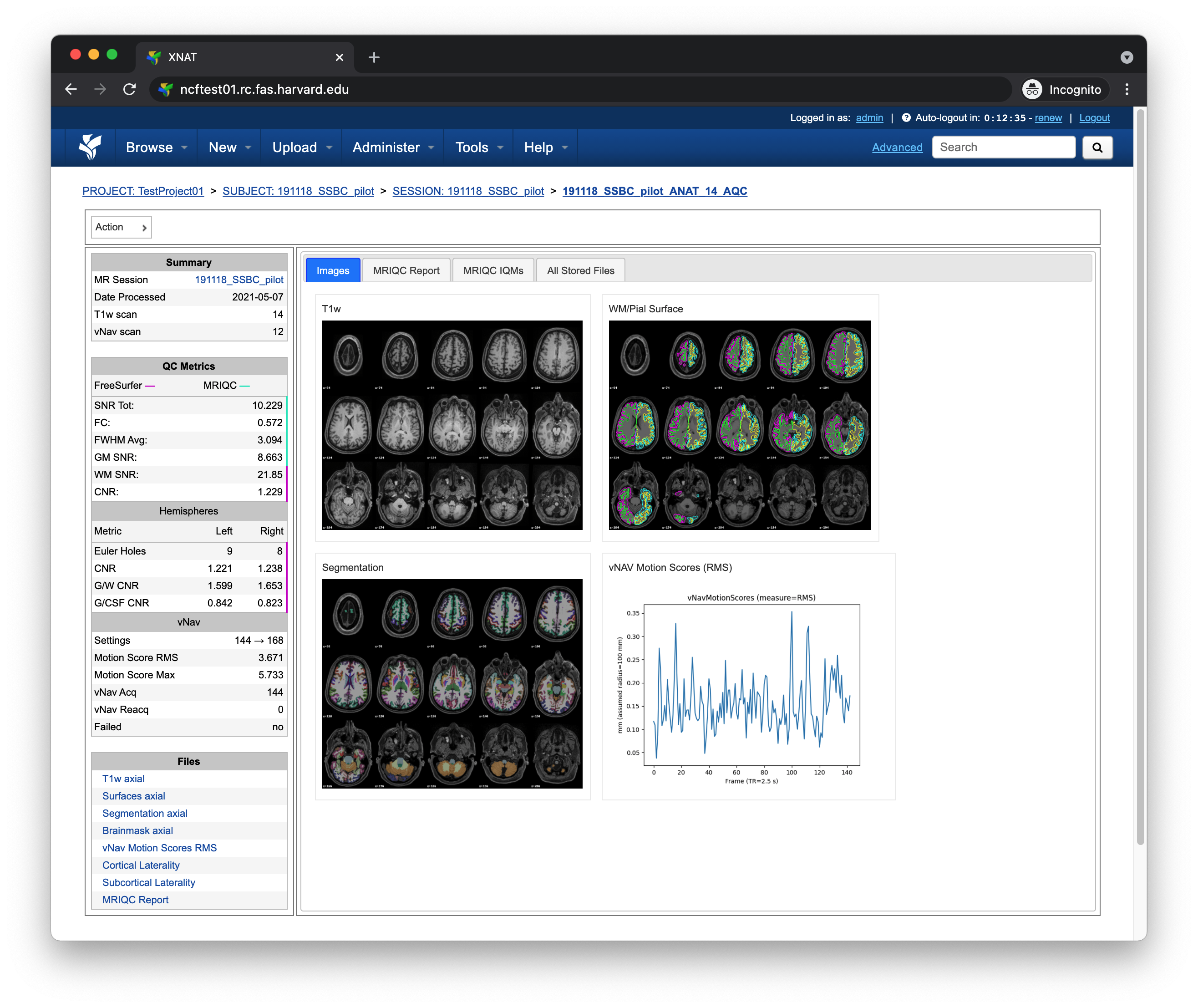Click the tab search dropdown arrow in title bar
Image resolution: width=1198 pixels, height=1008 pixels.
(1126, 57)
